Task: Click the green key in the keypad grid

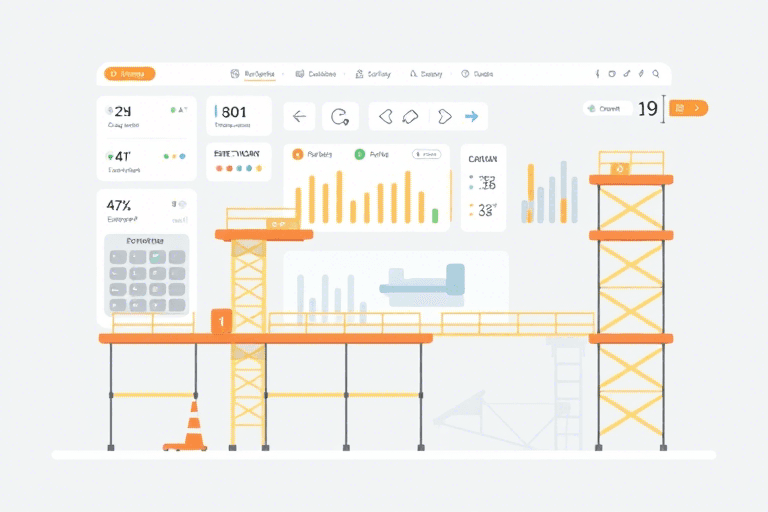Action: [x=156, y=257]
